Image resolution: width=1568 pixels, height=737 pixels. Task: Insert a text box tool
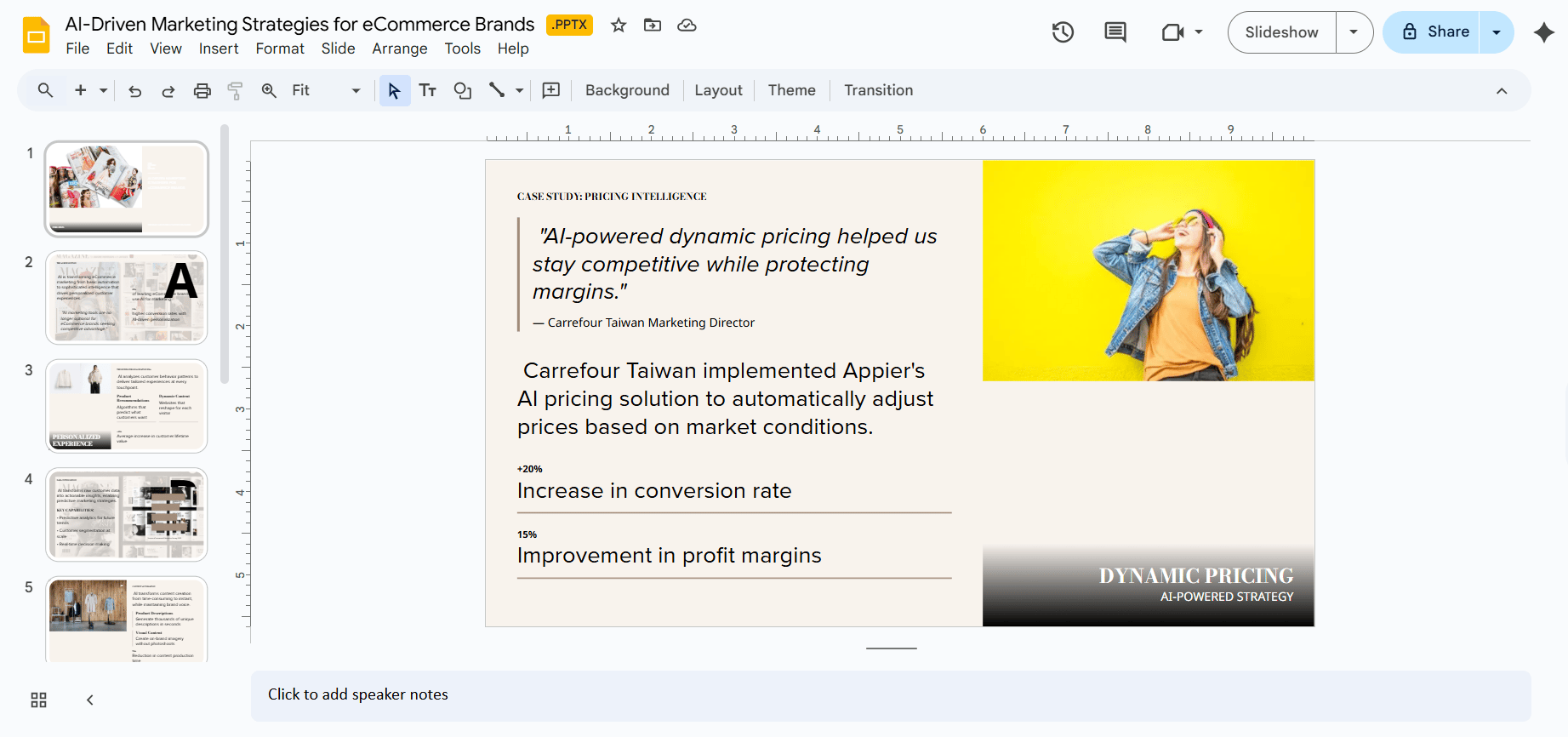pos(428,90)
